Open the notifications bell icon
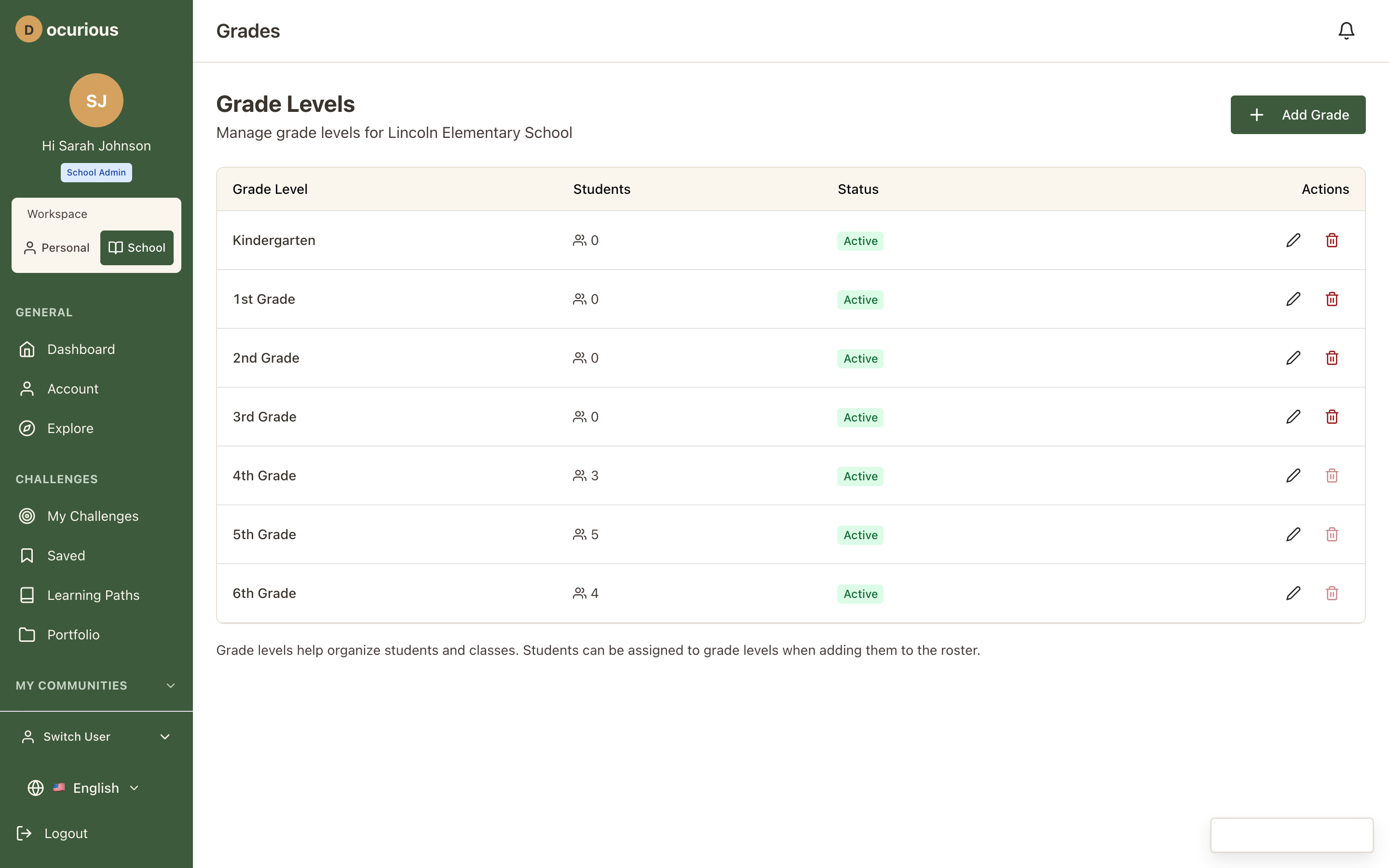 tap(1346, 30)
